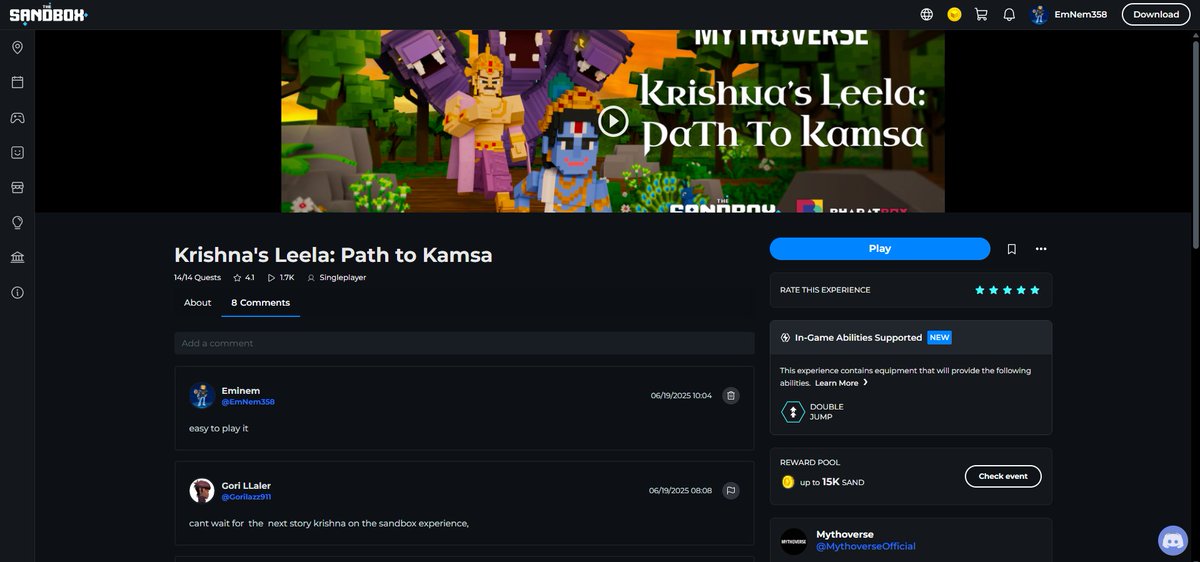This screenshot has width=1200, height=562.
Task: Open the Marketplace shop sidebar icon
Action: coord(17,187)
